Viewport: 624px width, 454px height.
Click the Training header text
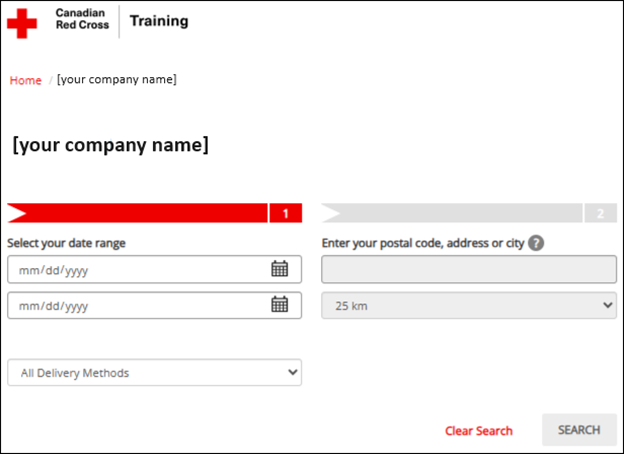[159, 21]
